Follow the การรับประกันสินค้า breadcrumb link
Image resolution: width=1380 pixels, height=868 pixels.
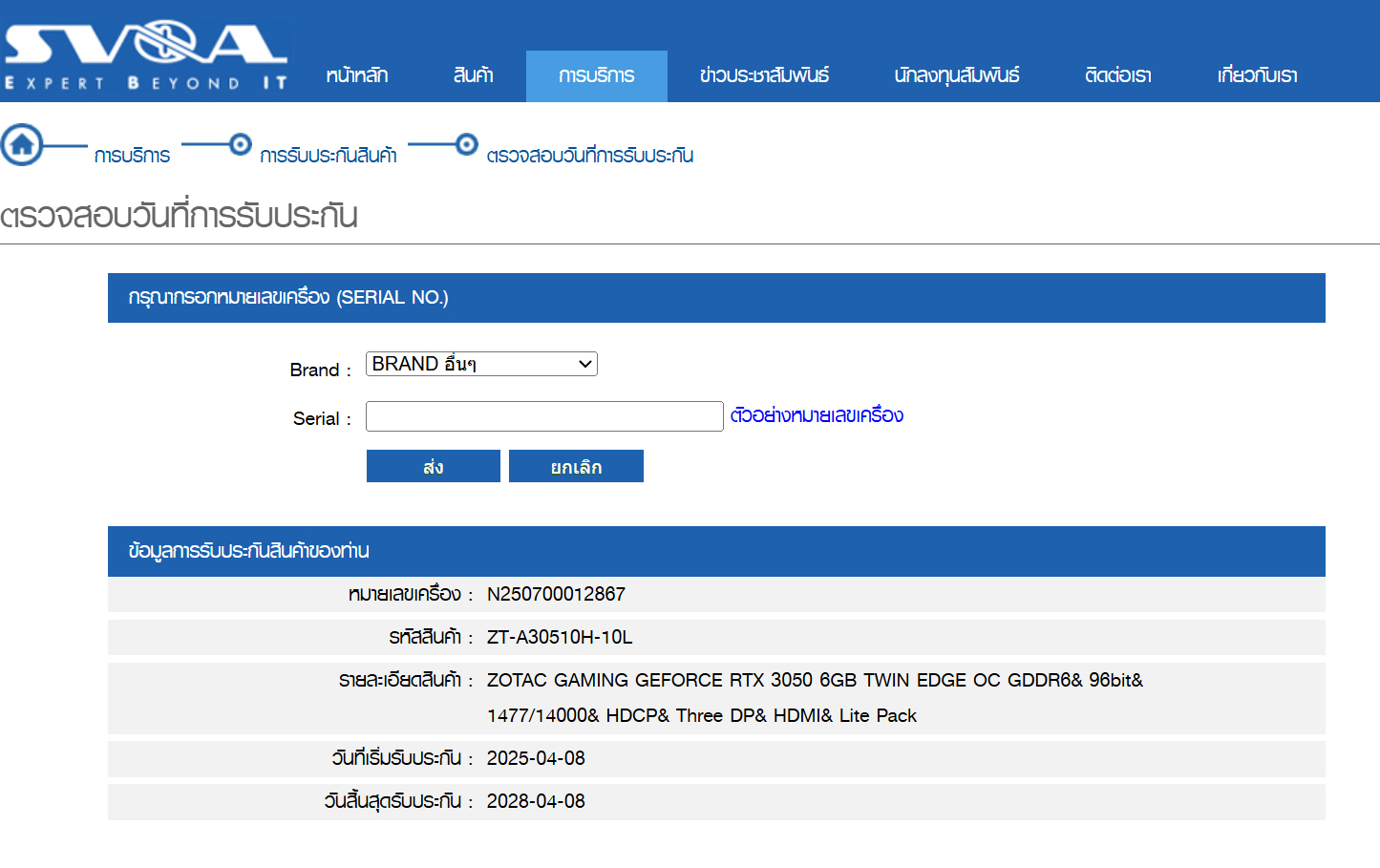coord(329,156)
